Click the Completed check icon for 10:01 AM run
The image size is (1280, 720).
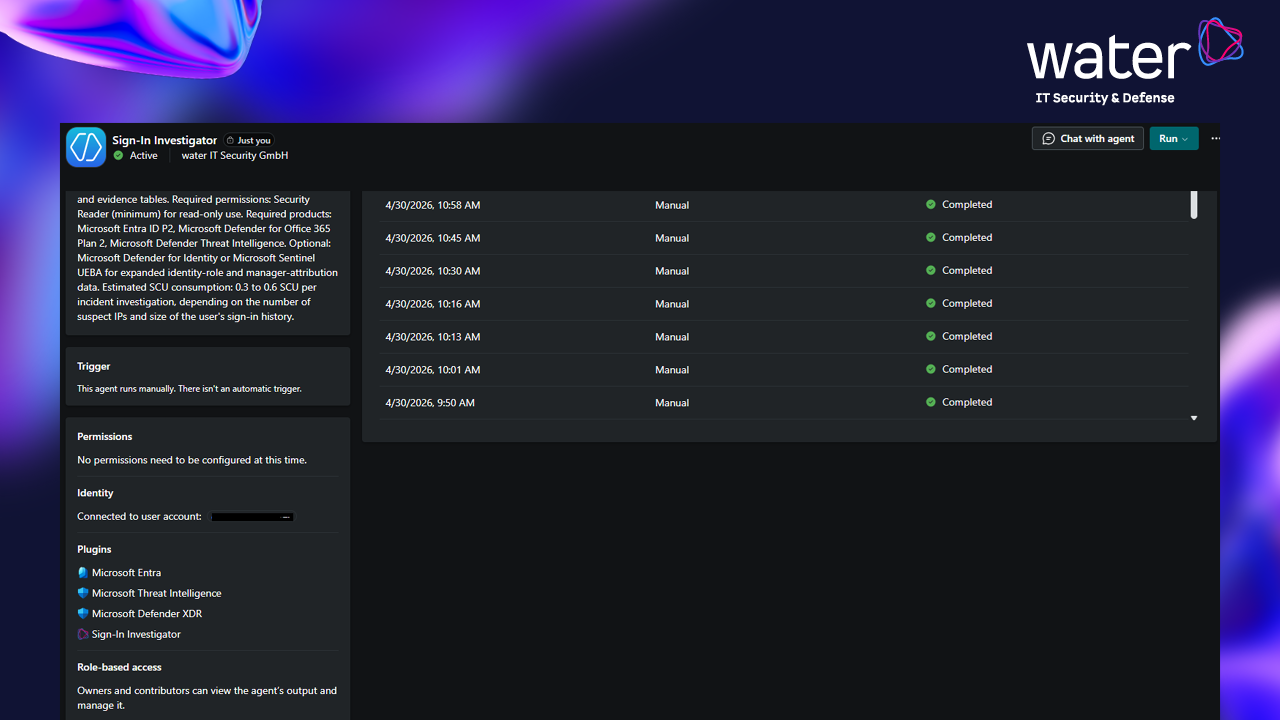click(x=931, y=369)
